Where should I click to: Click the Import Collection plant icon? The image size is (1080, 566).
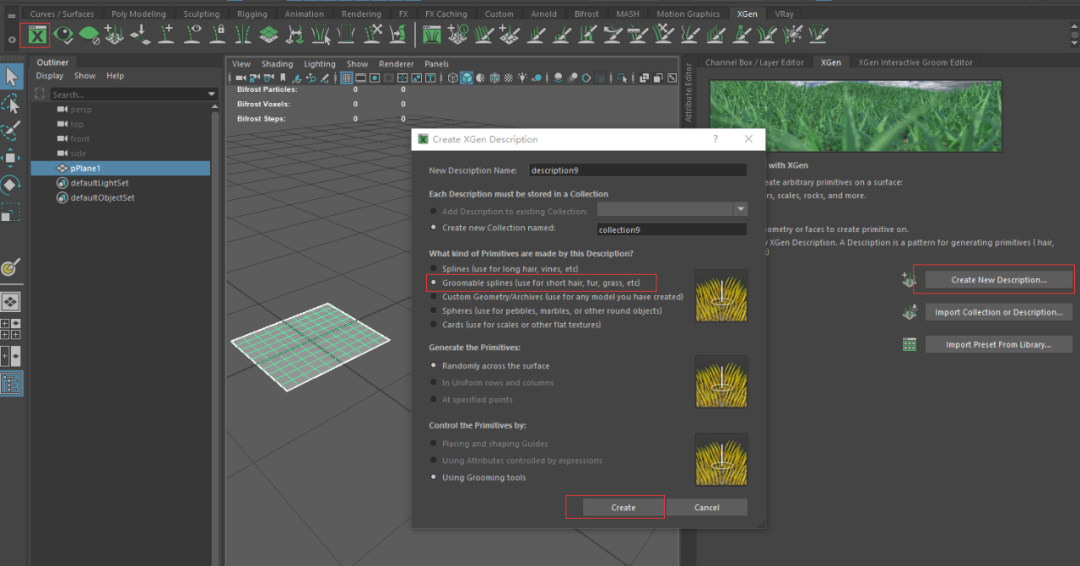click(909, 312)
